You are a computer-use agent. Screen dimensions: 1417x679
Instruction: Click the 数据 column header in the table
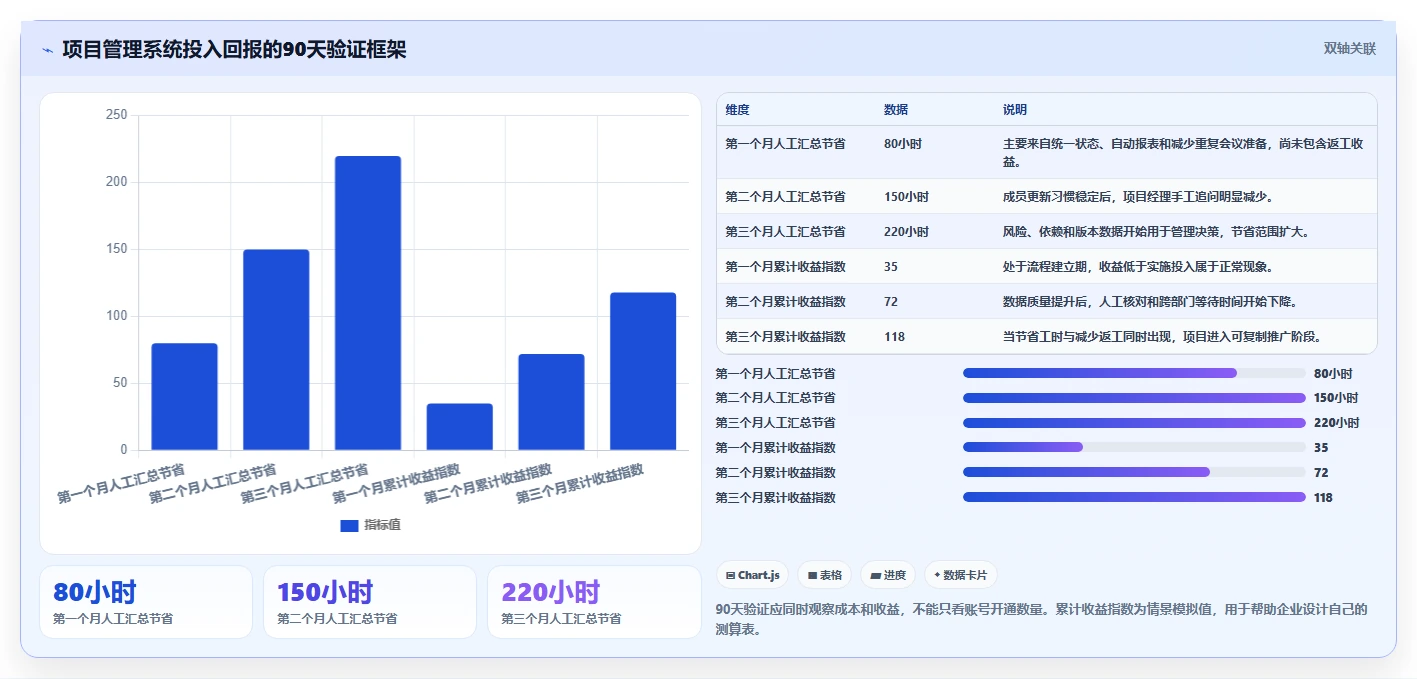(x=896, y=110)
